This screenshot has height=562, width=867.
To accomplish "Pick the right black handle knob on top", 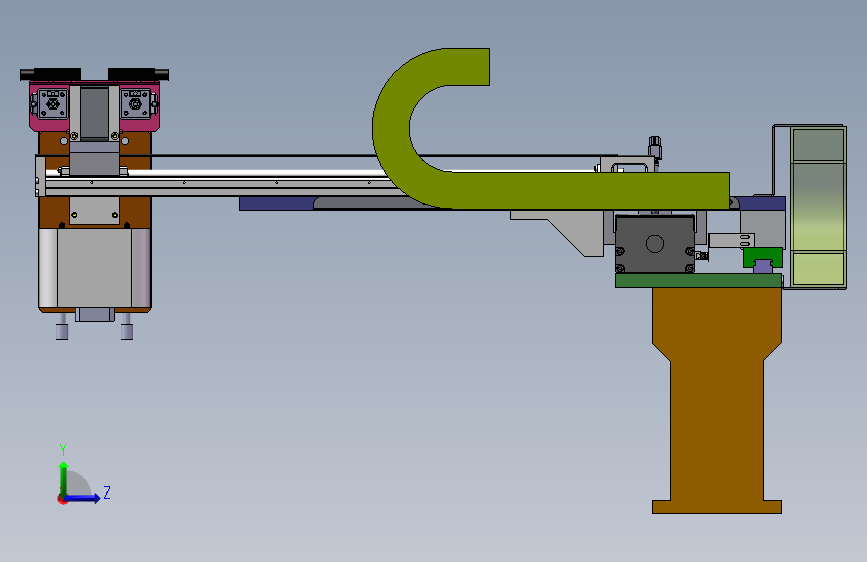I will [x=138, y=74].
